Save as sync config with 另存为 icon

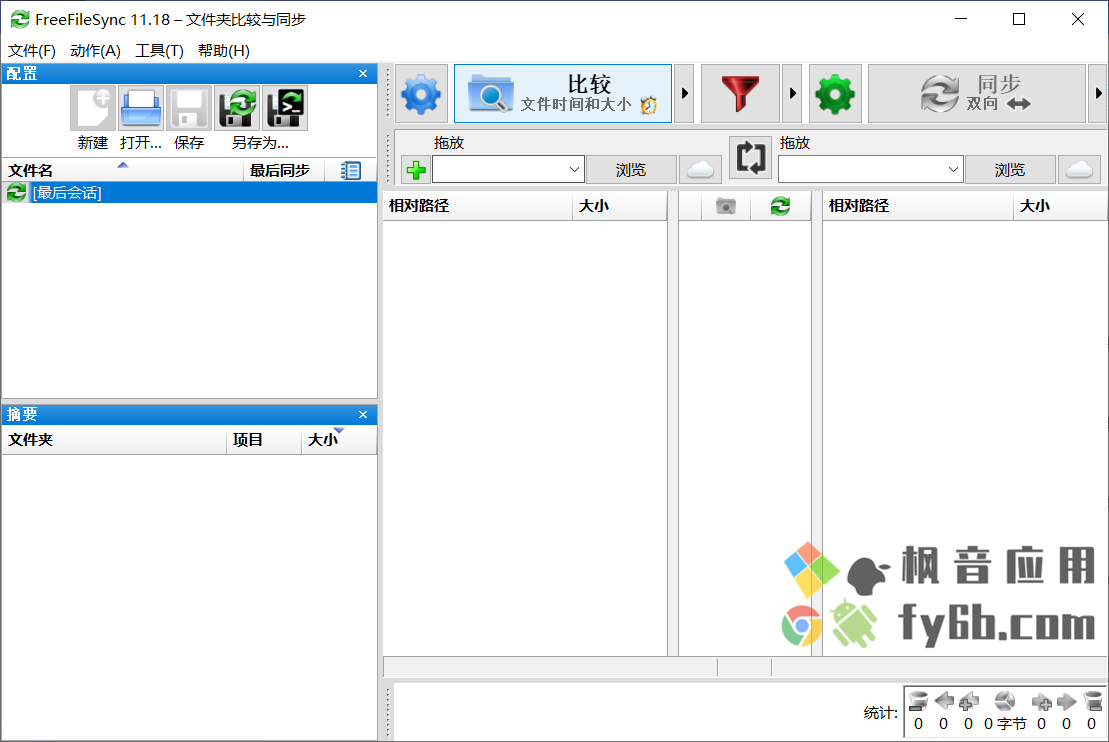coord(237,108)
